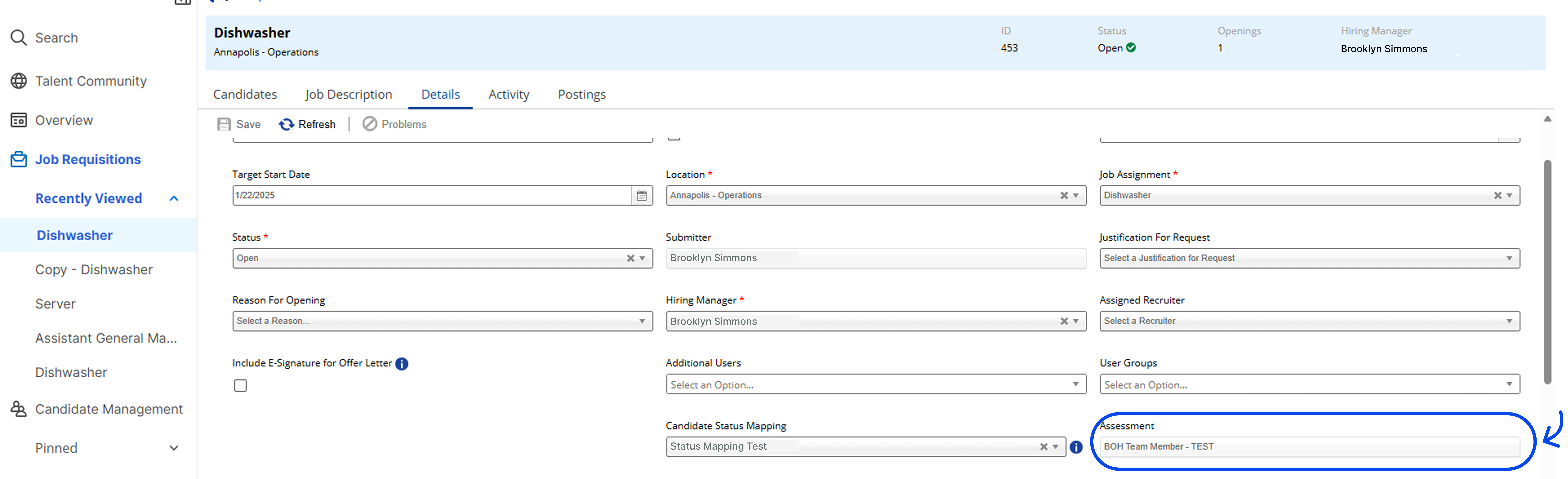Image resolution: width=1568 pixels, height=479 pixels.
Task: Click the Problems button label
Action: 404,124
